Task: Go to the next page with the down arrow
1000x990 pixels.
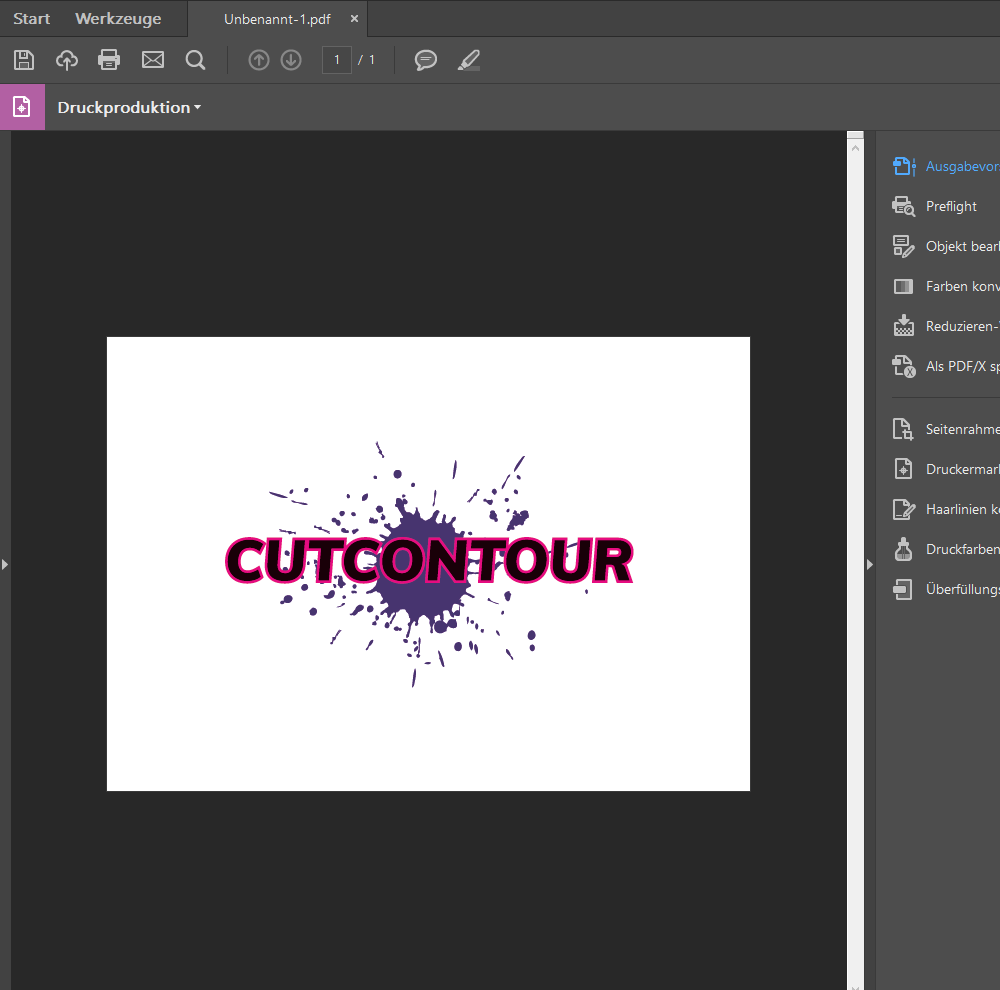Action: click(290, 60)
